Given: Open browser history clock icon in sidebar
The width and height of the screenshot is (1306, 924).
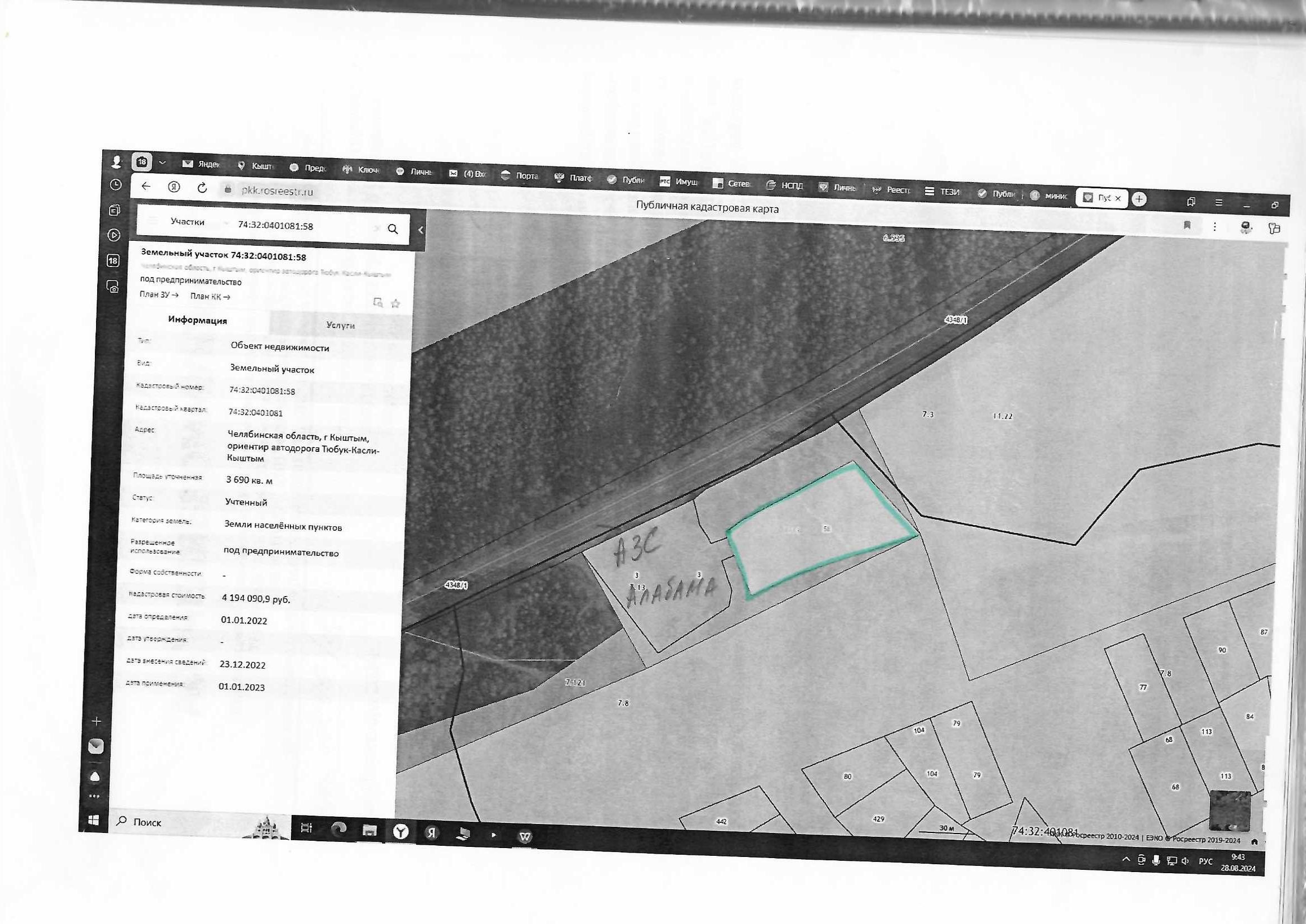Looking at the screenshot, I should (116, 185).
